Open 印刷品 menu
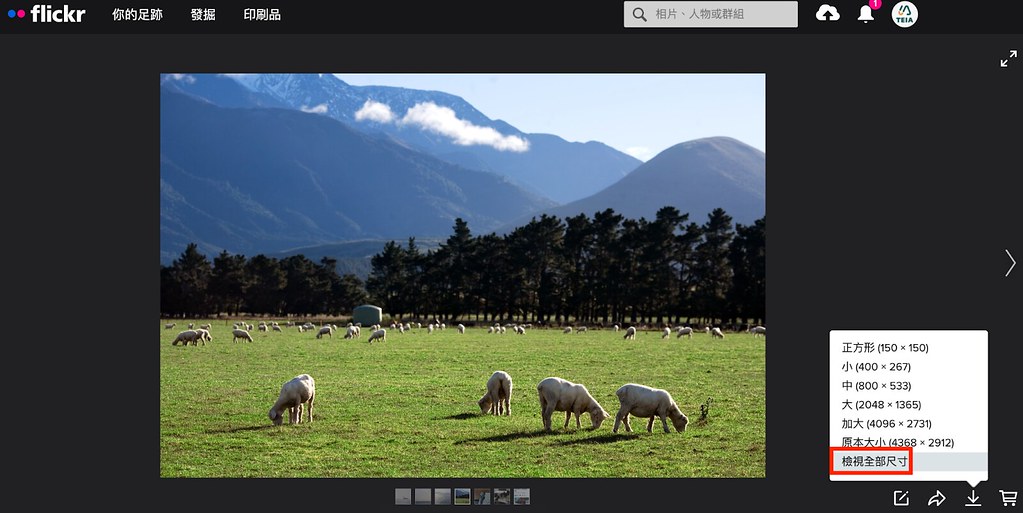1023x513 pixels. pyautogui.click(x=262, y=14)
